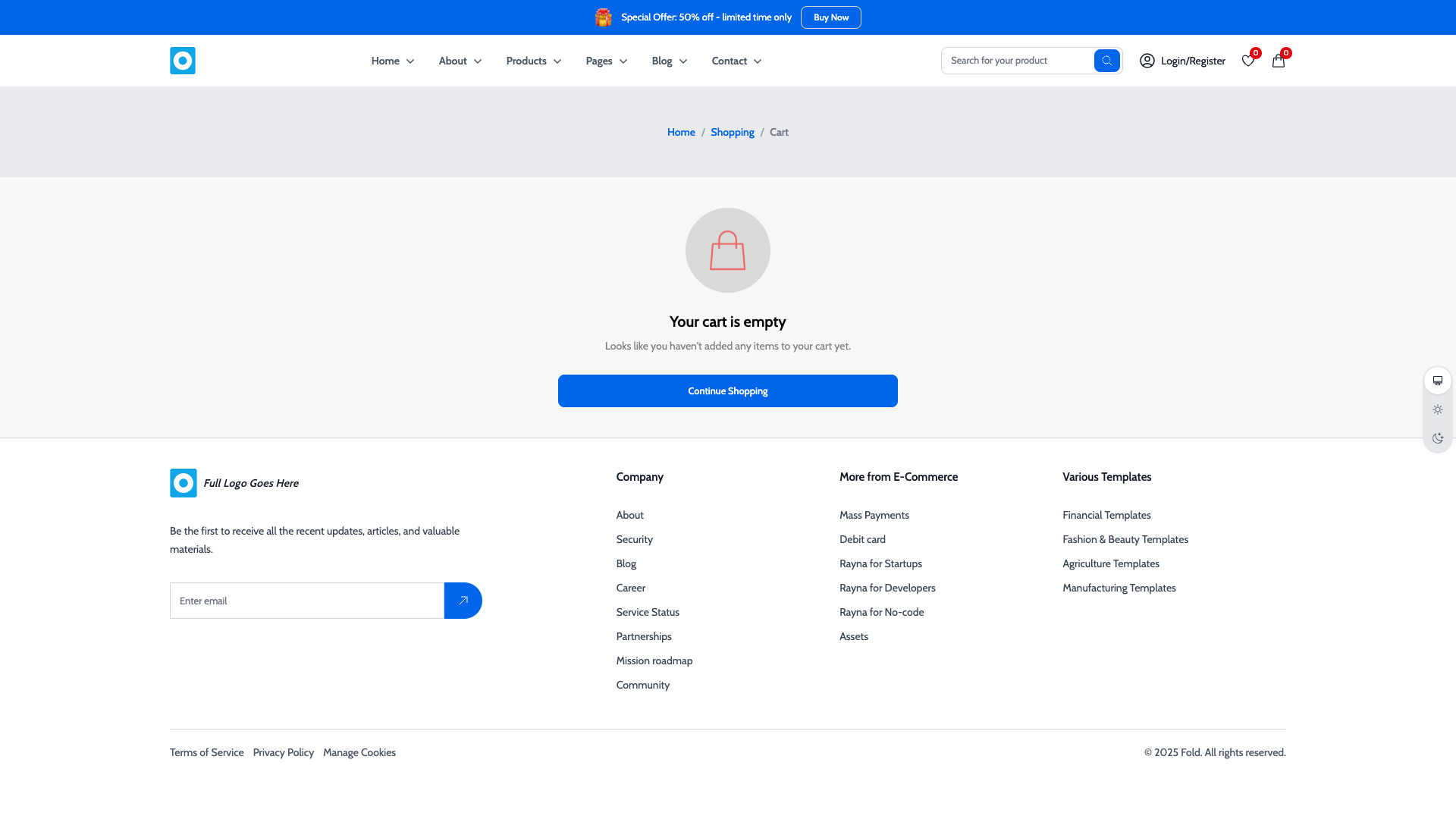
Task: Open the wishlist heart icon
Action: click(1247, 61)
